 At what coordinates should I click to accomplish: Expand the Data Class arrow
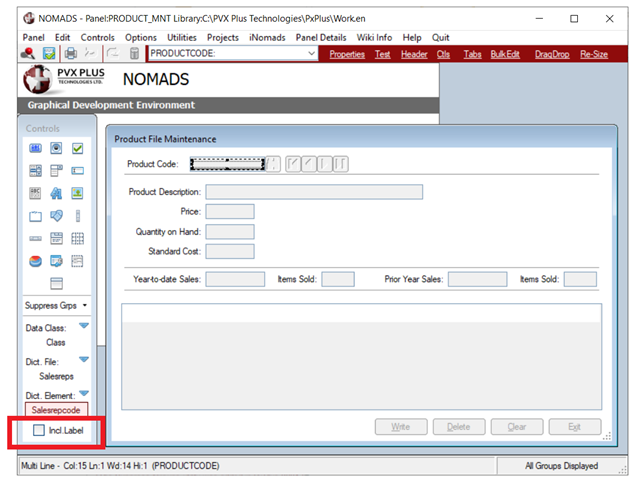pos(84,326)
